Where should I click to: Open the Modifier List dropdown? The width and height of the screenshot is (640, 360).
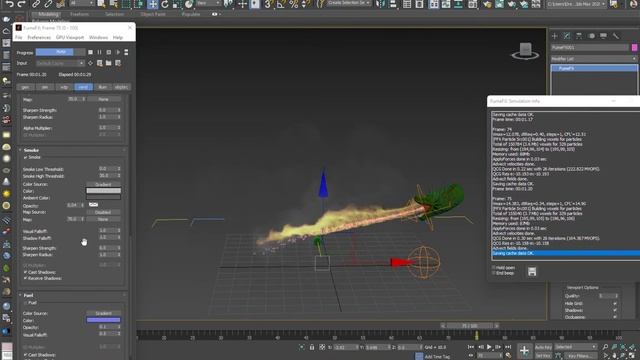[x=593, y=59]
